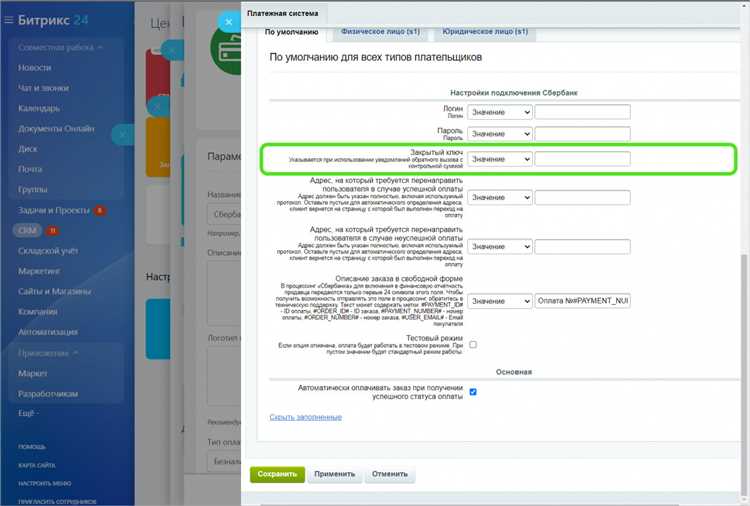Screen dimensions: 750x506
Task: Open Складской учёт in sidebar
Action: (48, 251)
